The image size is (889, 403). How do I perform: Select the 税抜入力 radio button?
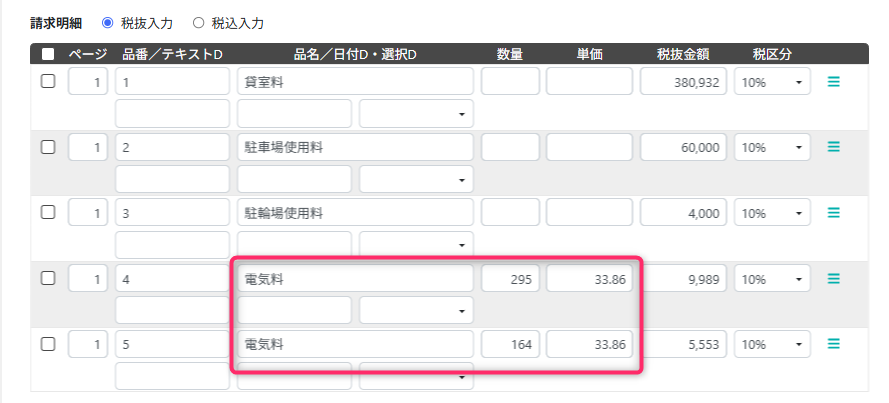coord(108,22)
